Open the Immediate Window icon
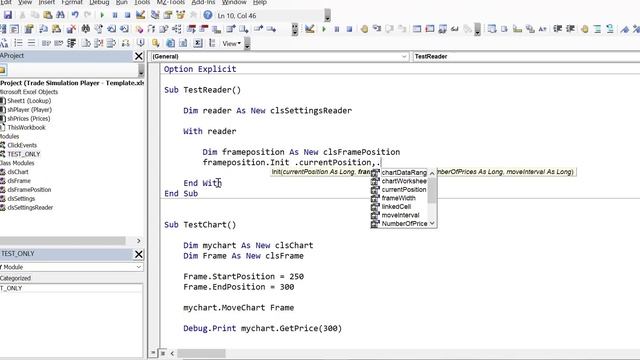The height and width of the screenshot is (360, 640). tap(429, 29)
